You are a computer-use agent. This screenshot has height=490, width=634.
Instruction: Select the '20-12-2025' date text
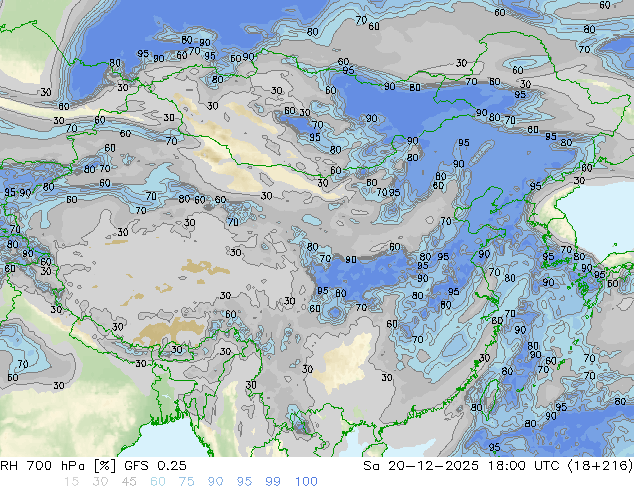[x=433, y=466]
